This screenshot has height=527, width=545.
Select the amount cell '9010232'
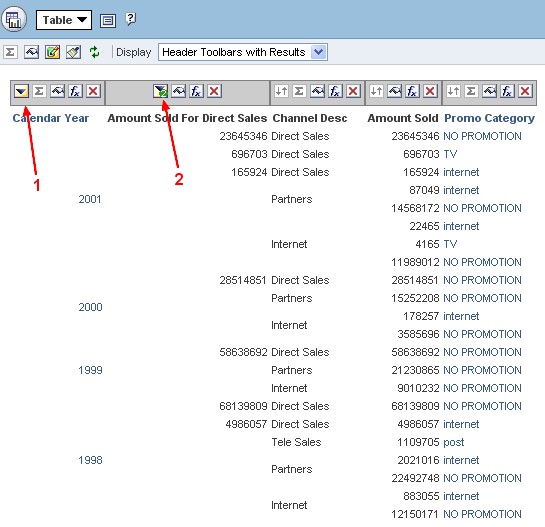pos(418,388)
